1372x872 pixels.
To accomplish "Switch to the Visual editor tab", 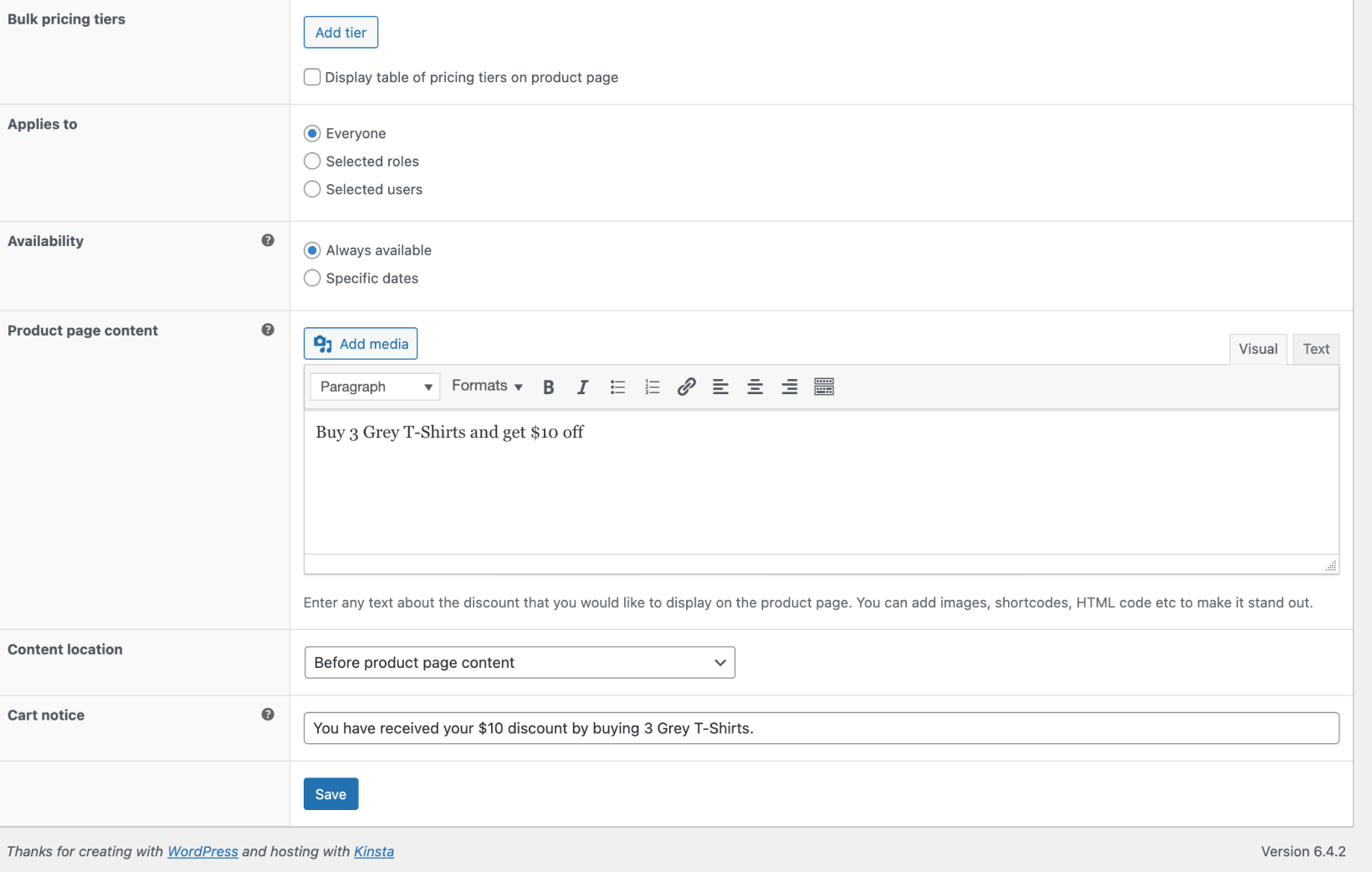I will coord(1257,348).
